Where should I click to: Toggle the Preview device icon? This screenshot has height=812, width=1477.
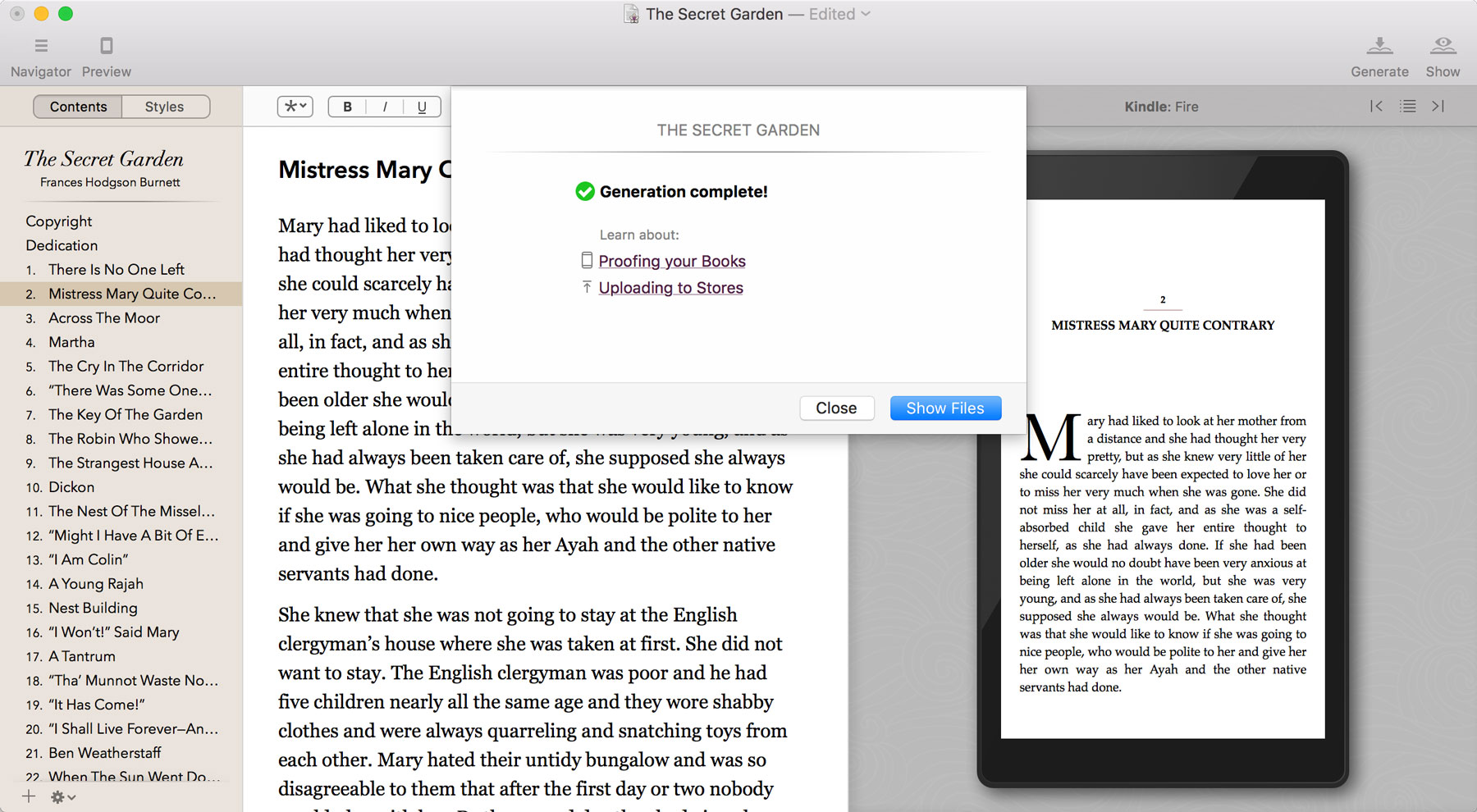click(x=106, y=46)
